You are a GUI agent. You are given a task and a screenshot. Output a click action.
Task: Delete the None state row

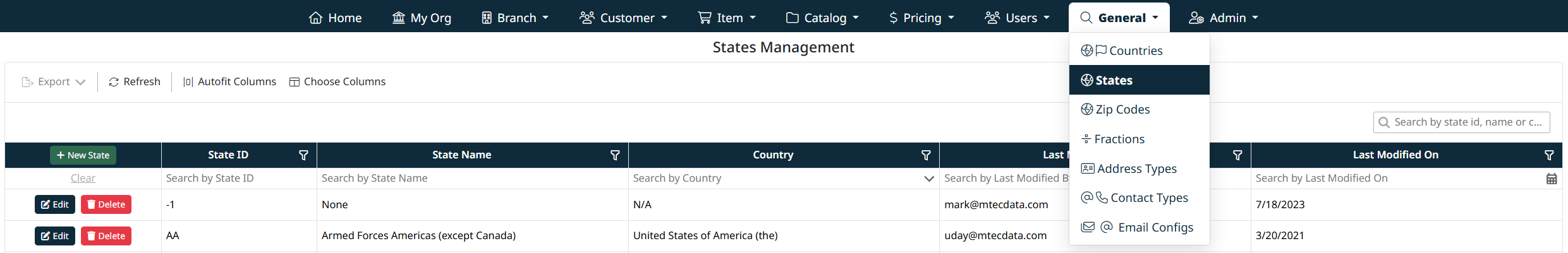click(106, 204)
